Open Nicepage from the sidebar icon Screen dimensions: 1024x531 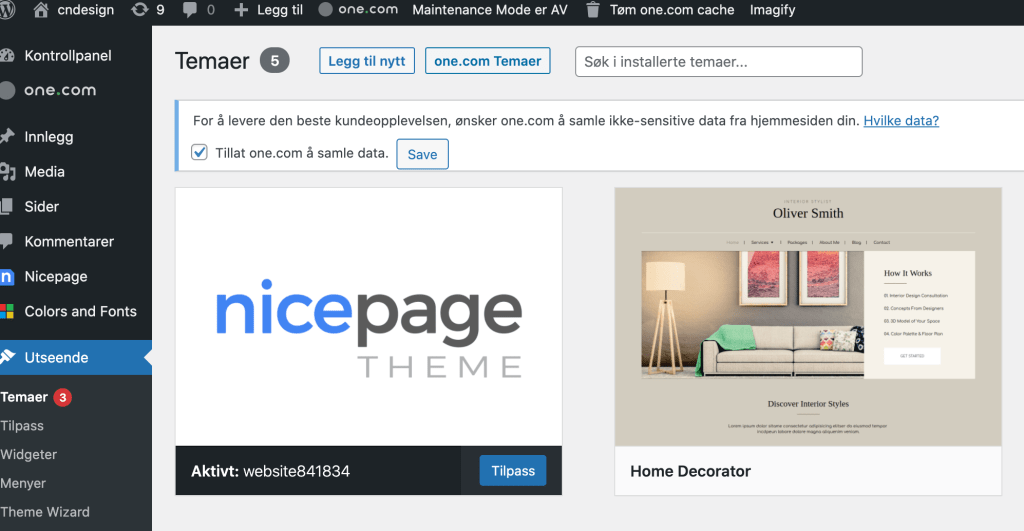coord(8,277)
